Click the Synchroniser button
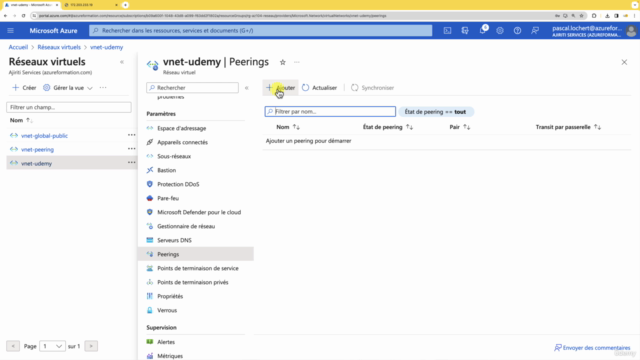The image size is (640, 360). [x=372, y=88]
